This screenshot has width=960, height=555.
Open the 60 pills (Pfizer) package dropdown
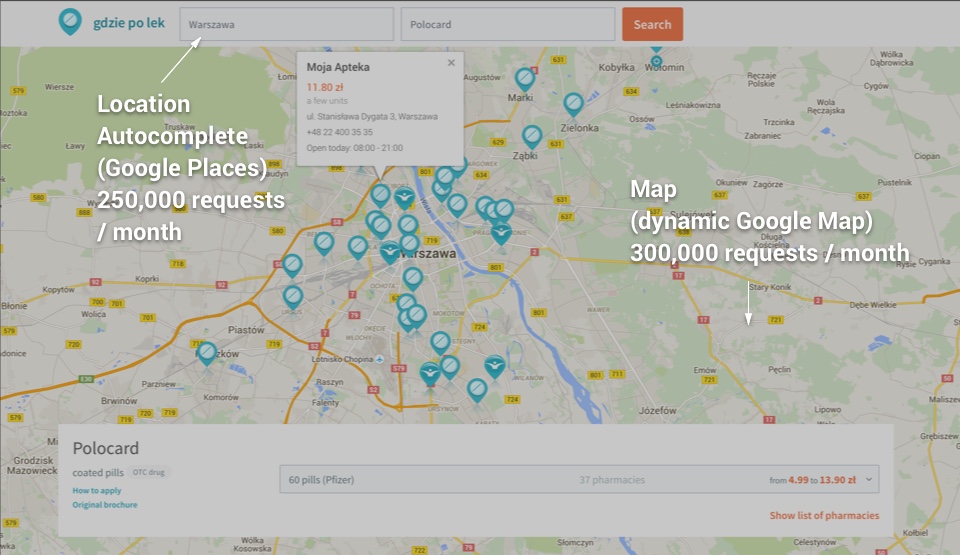click(x=579, y=480)
